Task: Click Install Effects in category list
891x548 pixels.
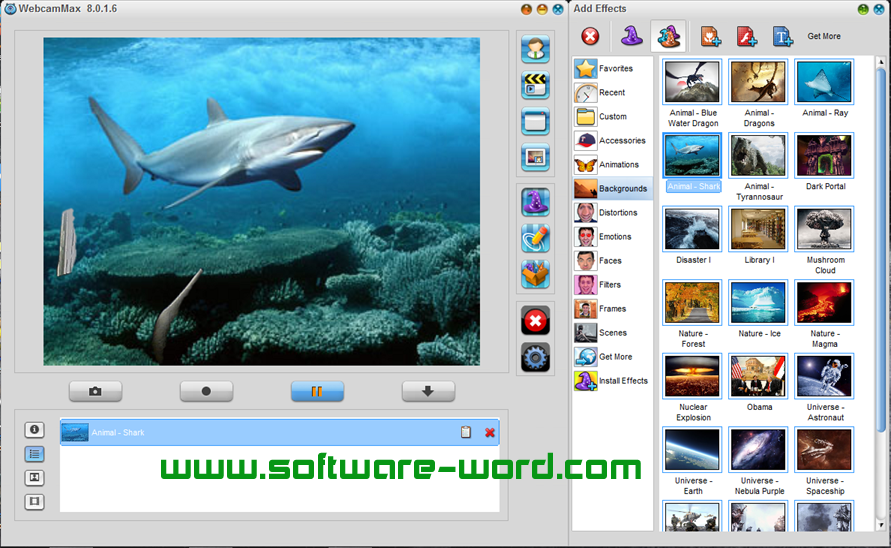Action: coord(613,381)
